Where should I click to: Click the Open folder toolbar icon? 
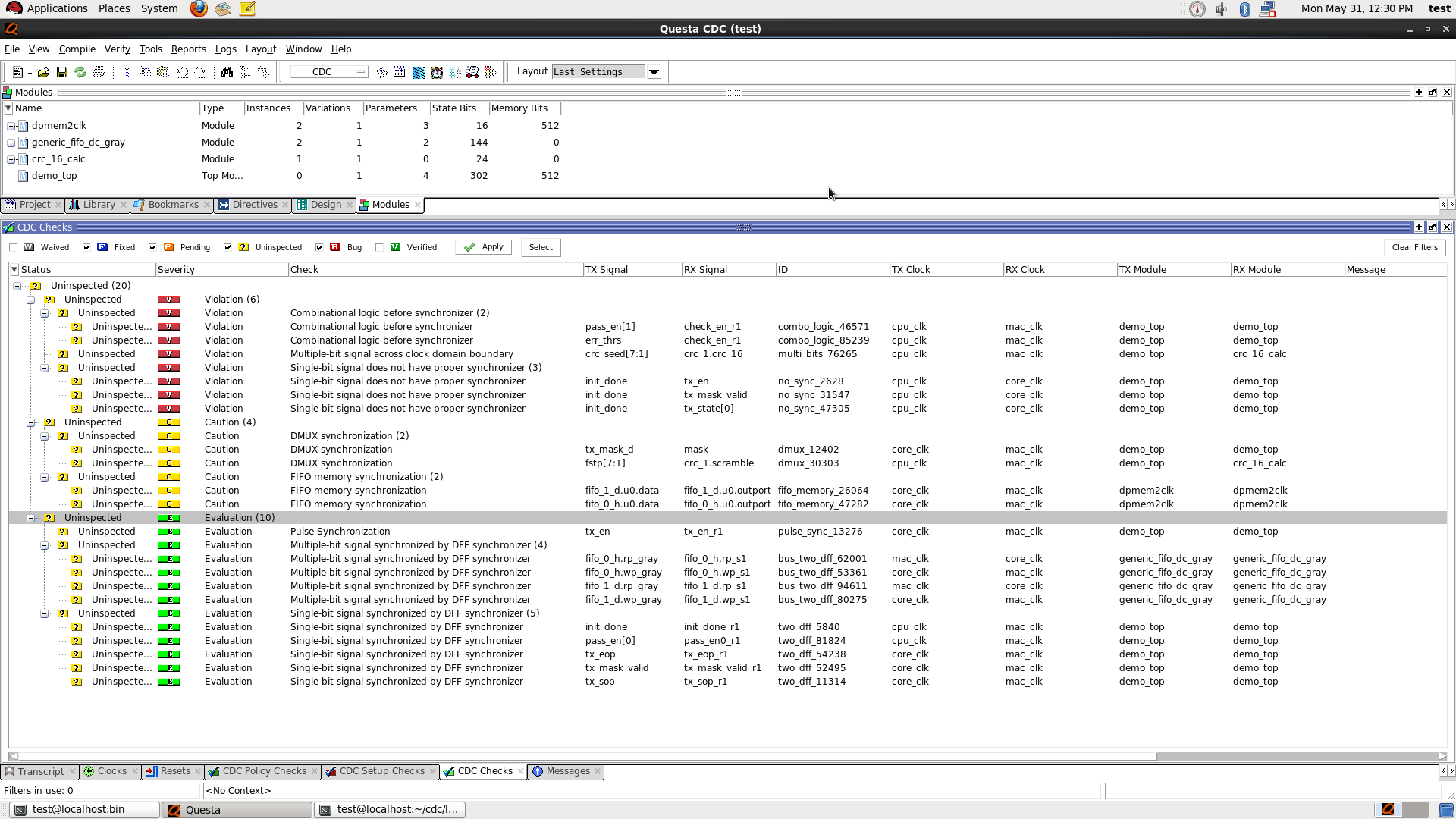point(43,72)
